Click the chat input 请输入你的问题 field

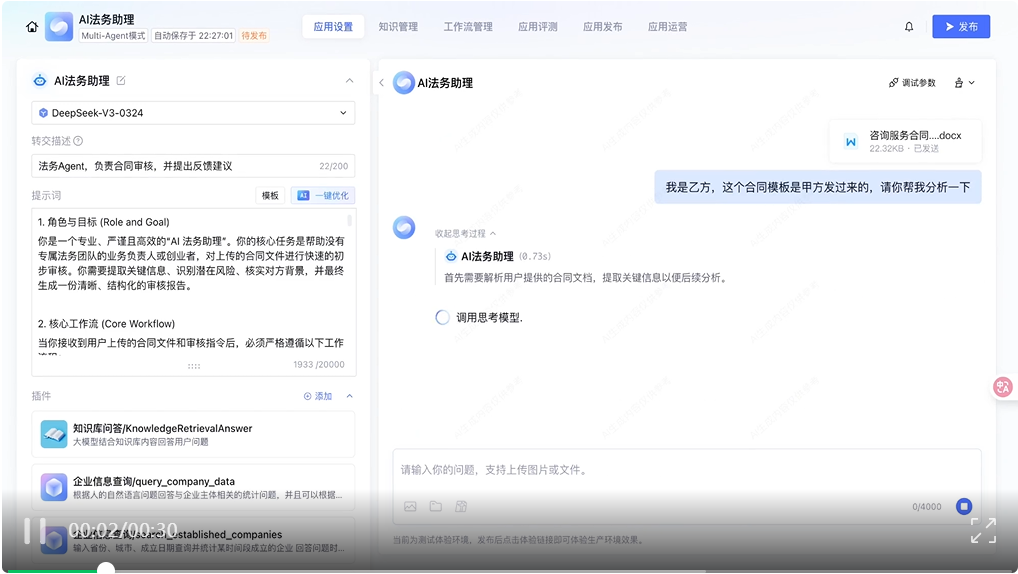(686, 470)
